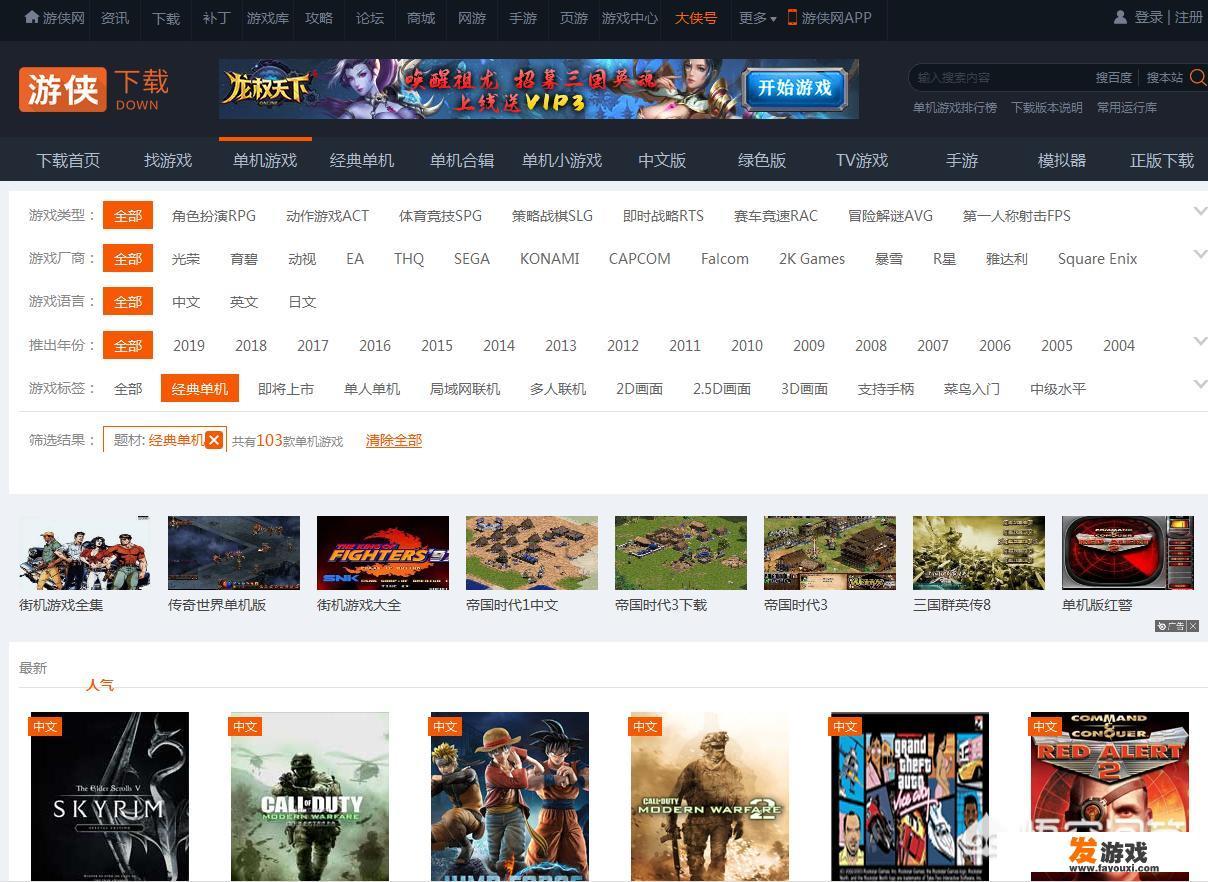Open 下载版本说明 link

pyautogui.click(x=1047, y=107)
